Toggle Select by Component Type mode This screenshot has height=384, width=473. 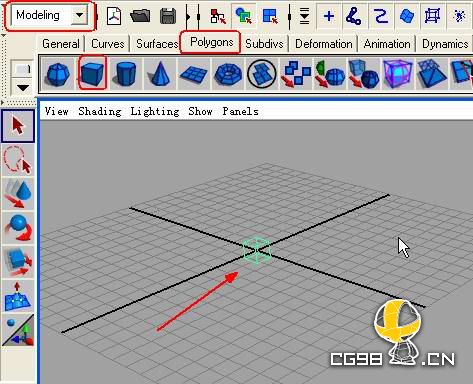point(270,16)
